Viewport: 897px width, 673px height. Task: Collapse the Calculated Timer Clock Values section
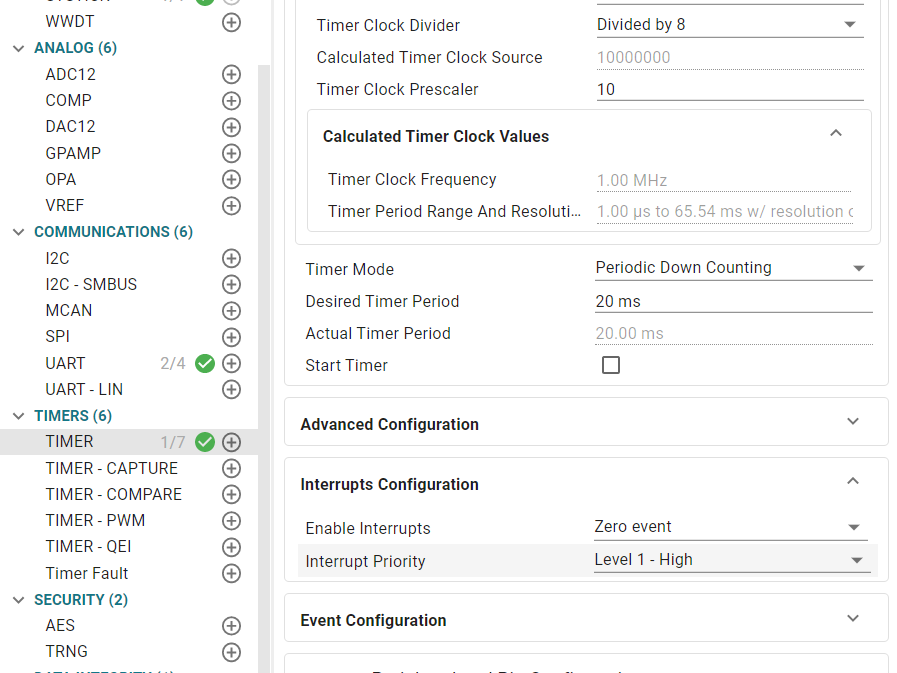[x=836, y=133]
